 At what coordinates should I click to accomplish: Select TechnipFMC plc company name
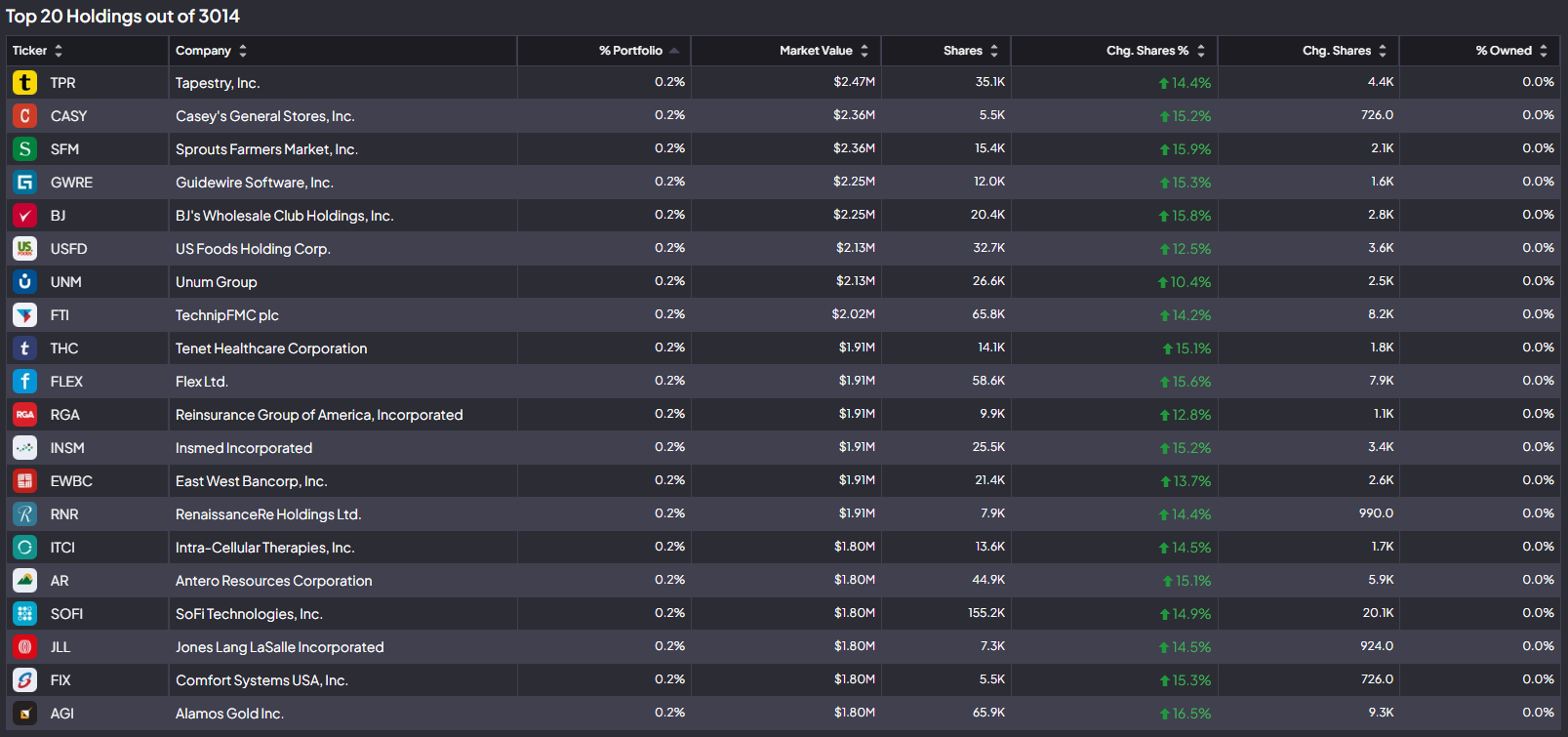pos(227,315)
